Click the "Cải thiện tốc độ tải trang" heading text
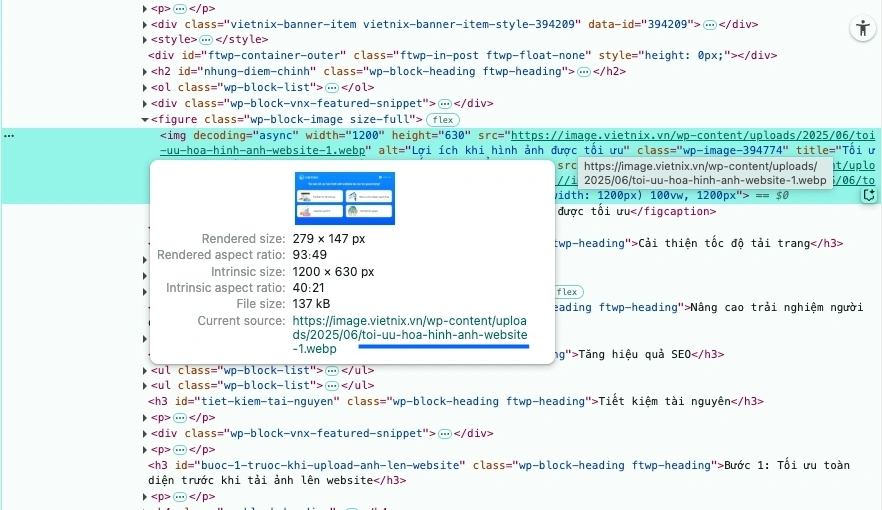The image size is (882, 510). point(724,243)
